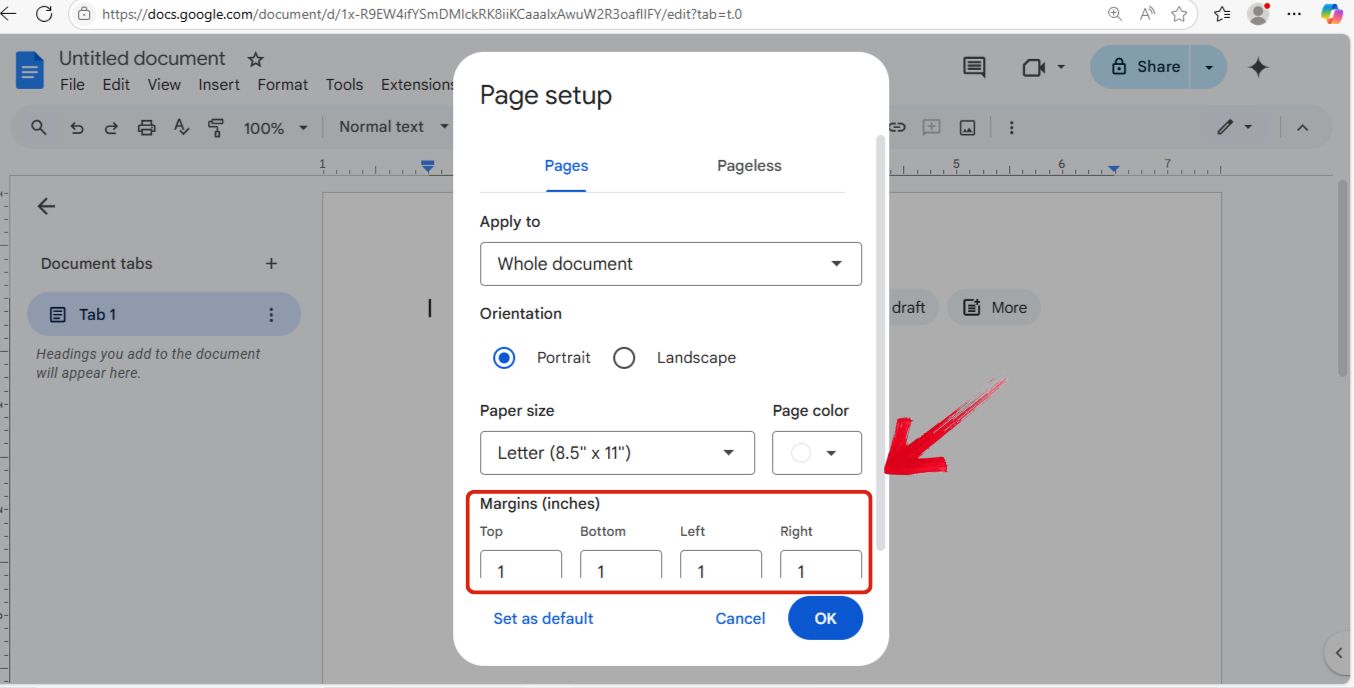Select the Paint format tool
Viewport: 1354px width, 688px height.
point(215,127)
